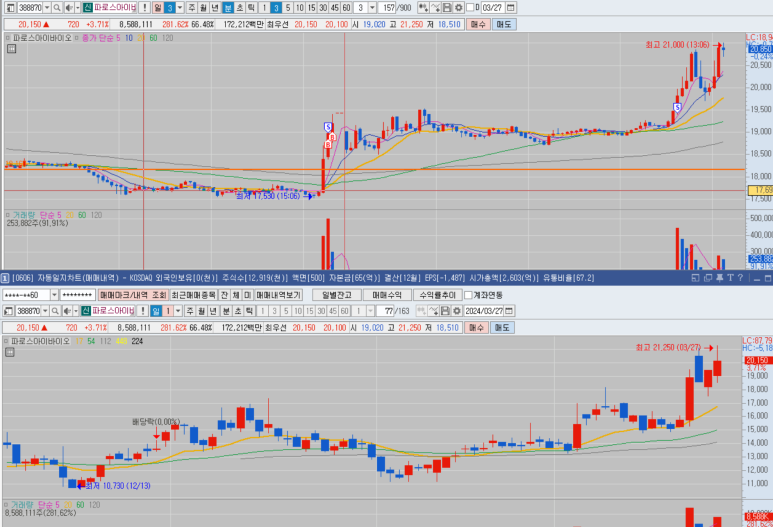Click the speaker icon in 3-minute chart toolbar
The width and height of the screenshot is (773, 527).
coord(69,8)
